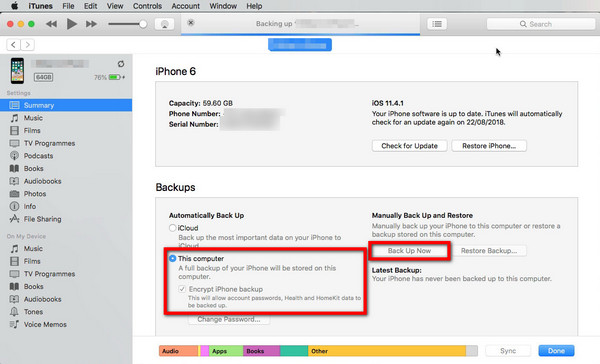Click the Apps segment of storage bar
Image resolution: width=600 pixels, height=364 pixels.
[226, 351]
